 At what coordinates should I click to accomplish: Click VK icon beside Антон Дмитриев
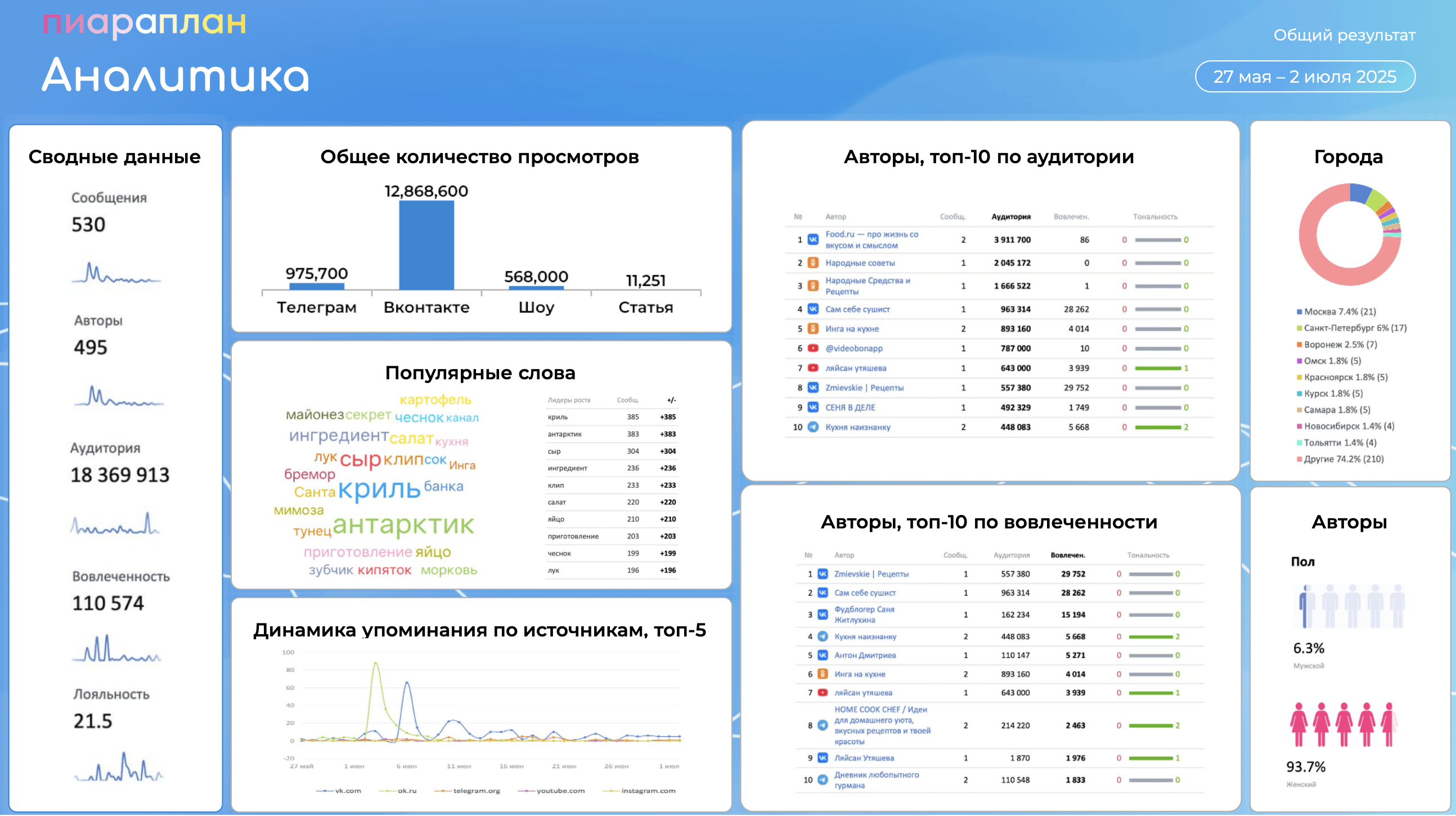point(823,656)
